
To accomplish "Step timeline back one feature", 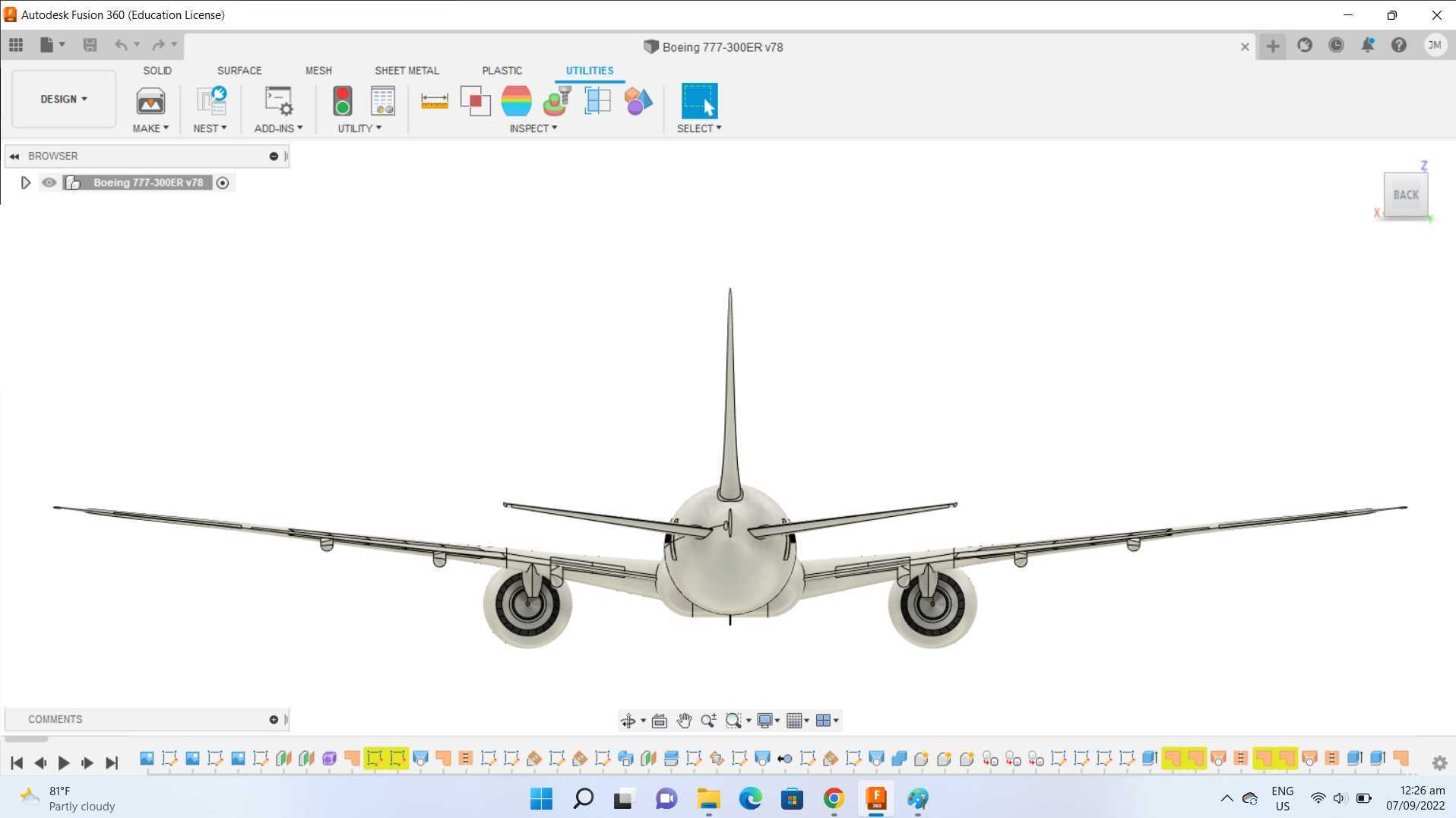I will 40,763.
